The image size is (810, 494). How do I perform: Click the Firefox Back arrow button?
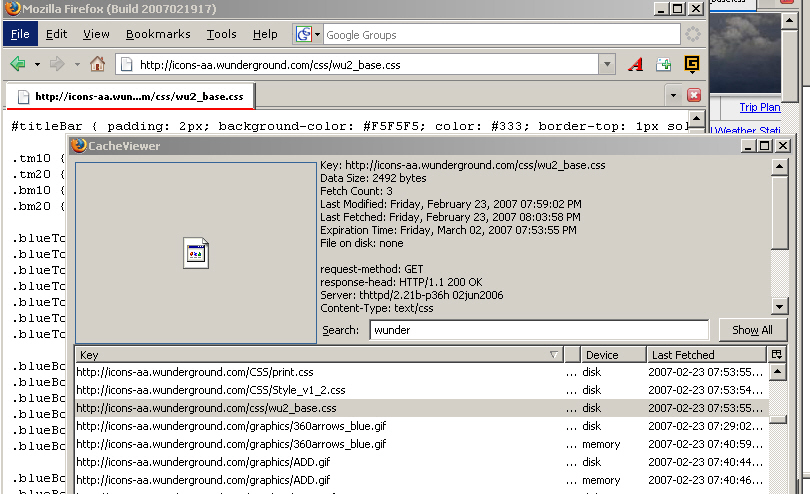18,64
